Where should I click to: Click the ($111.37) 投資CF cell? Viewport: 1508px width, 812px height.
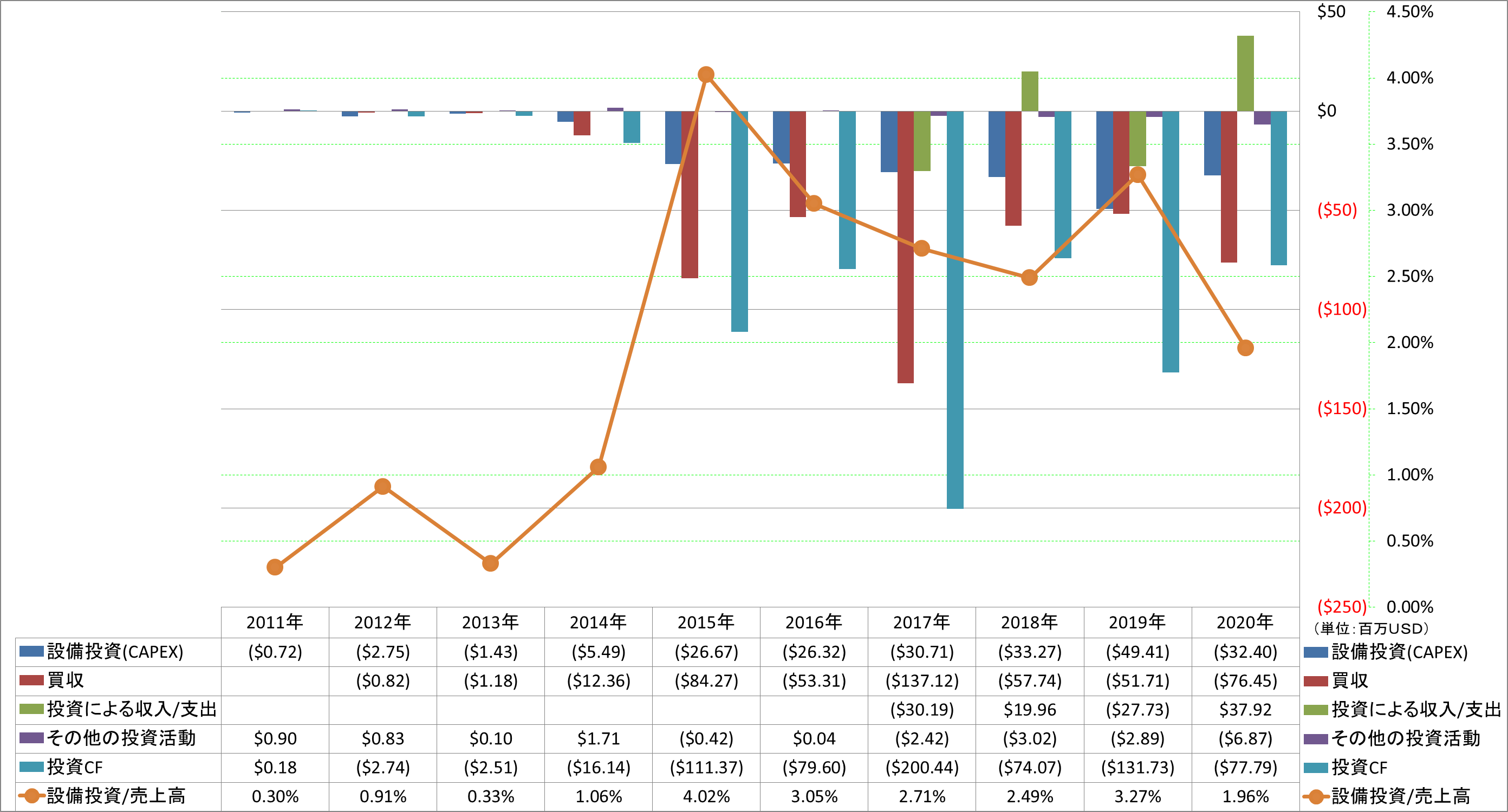click(706, 767)
